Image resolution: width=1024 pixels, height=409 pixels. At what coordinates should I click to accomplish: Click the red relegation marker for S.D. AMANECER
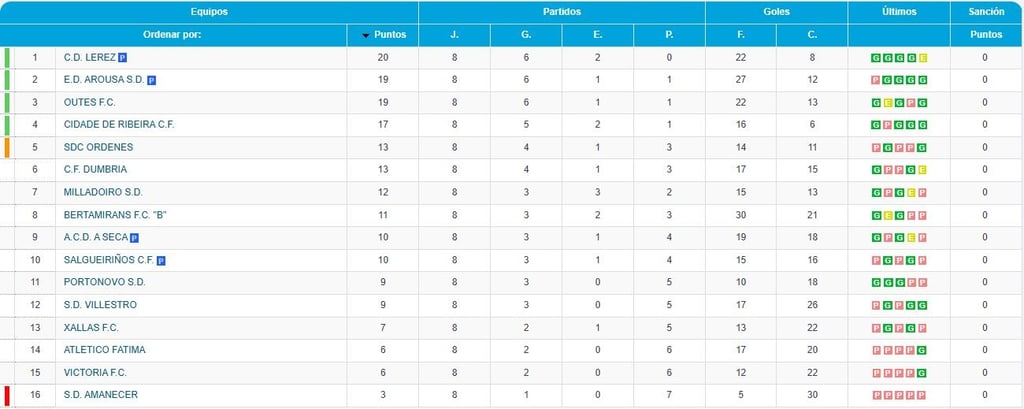[x=7, y=395]
